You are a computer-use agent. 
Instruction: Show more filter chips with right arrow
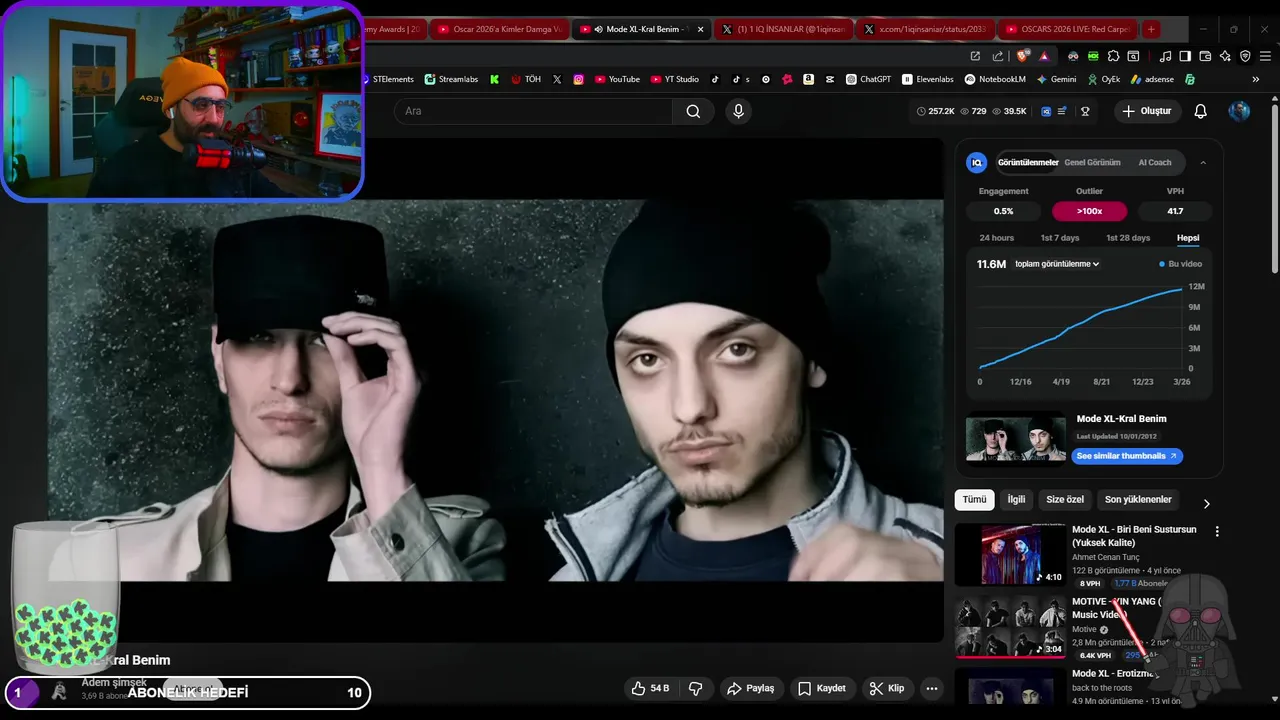(x=1206, y=504)
